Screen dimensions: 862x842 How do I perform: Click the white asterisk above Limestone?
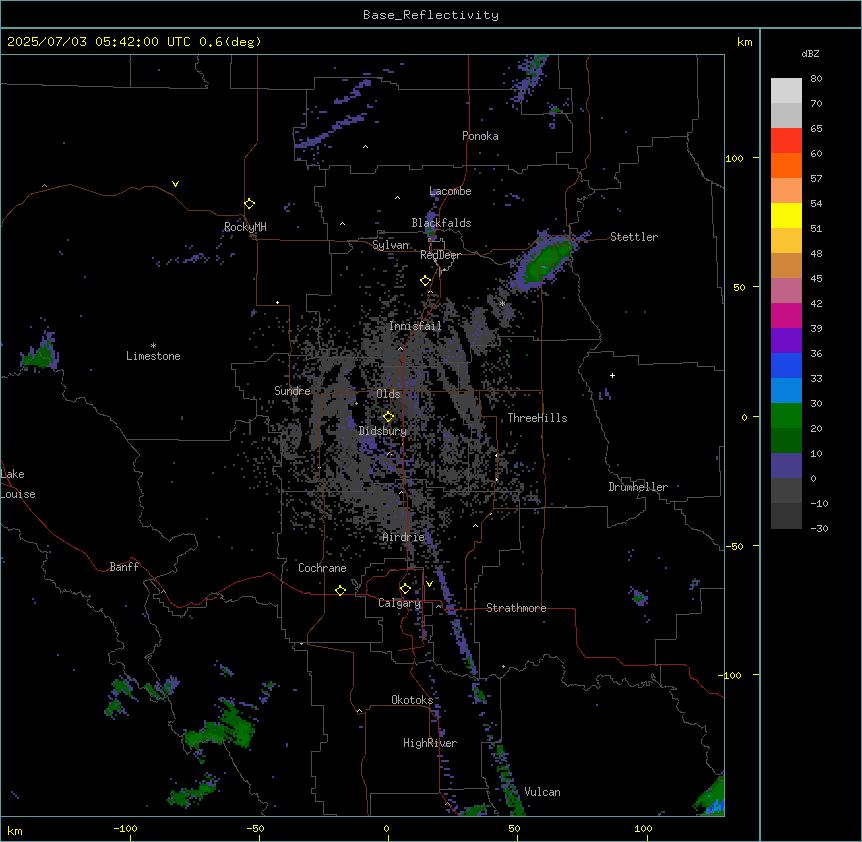[x=153, y=346]
